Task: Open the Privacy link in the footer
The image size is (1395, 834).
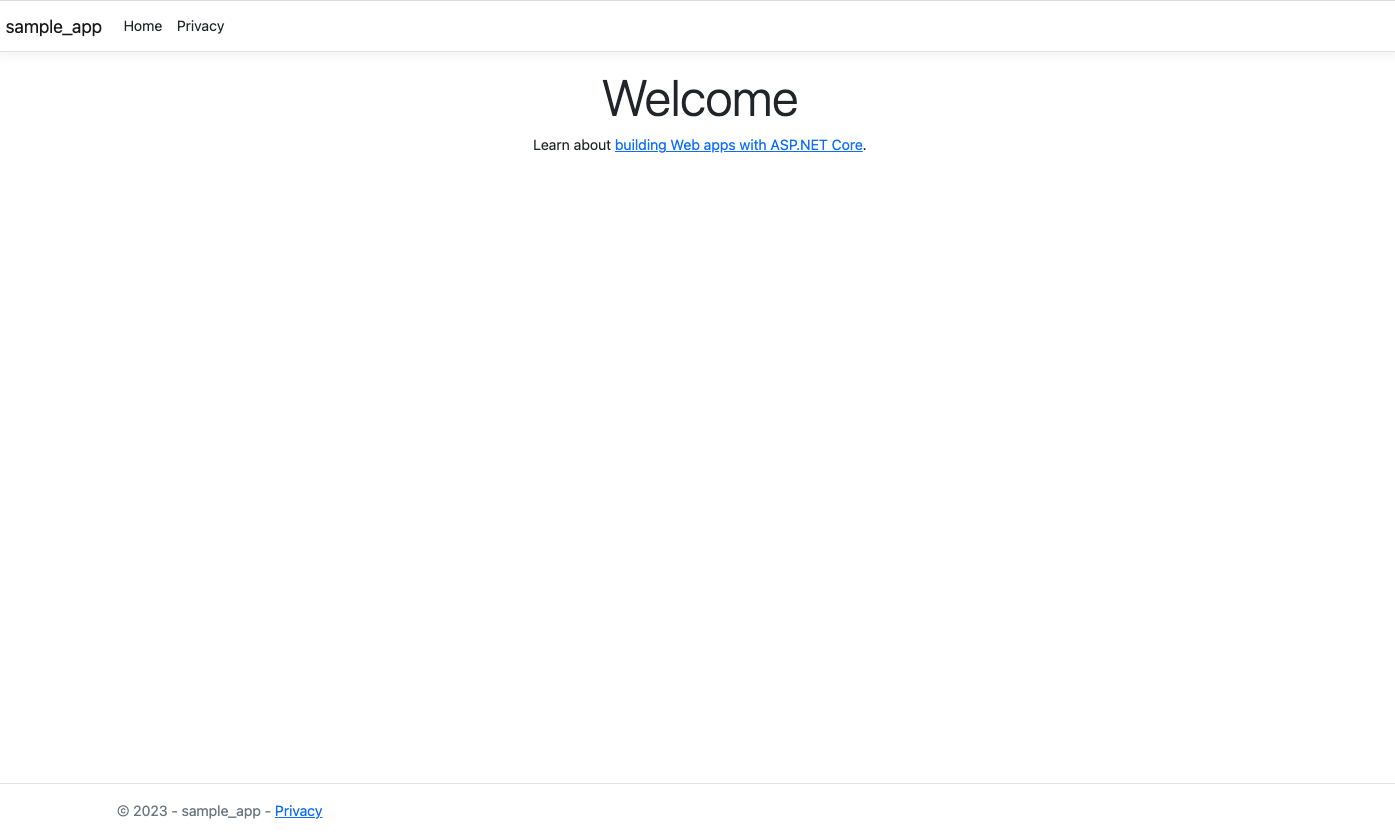Action: 299,811
